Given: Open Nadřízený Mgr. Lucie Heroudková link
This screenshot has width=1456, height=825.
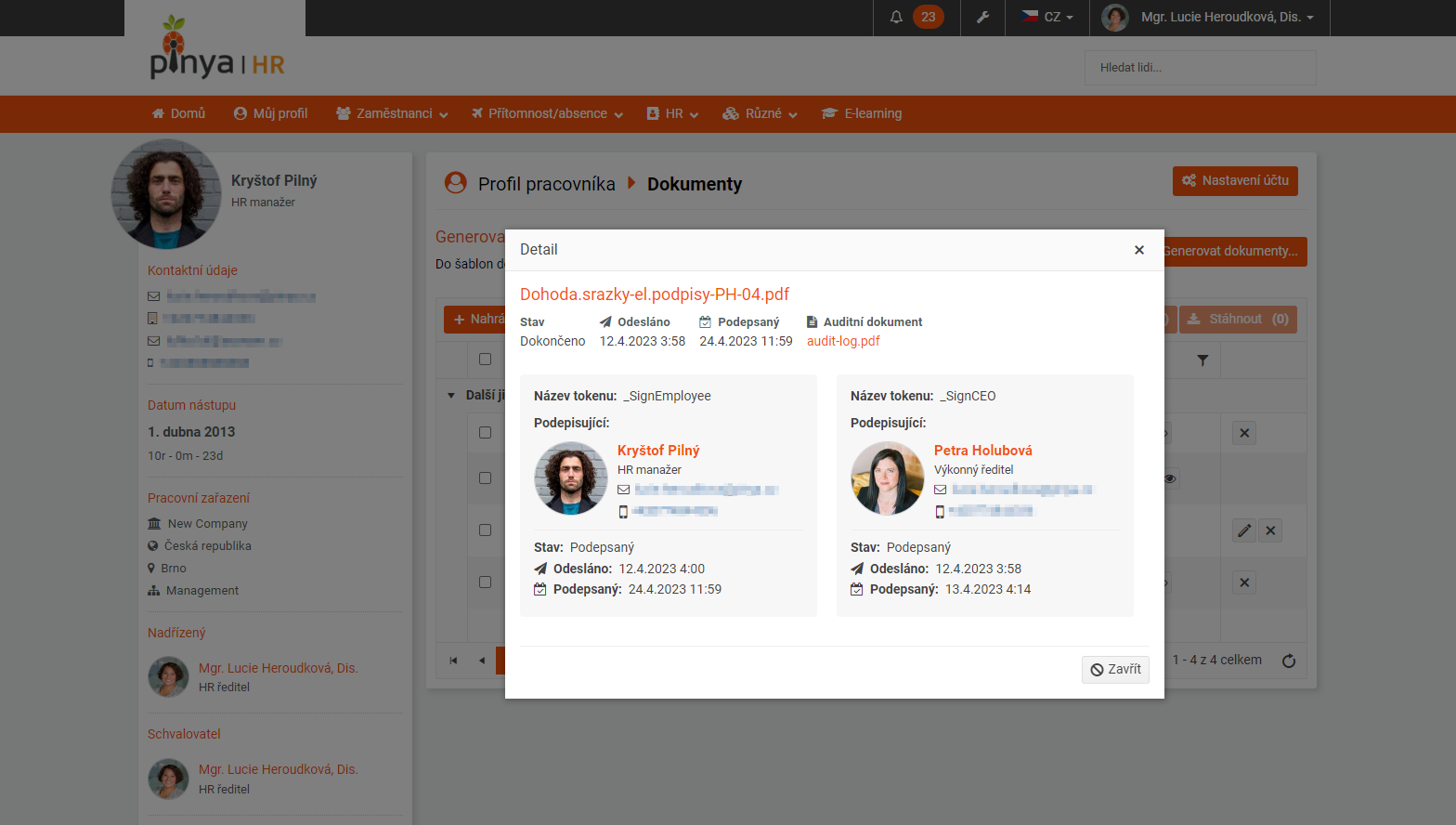Looking at the screenshot, I should coord(279,668).
